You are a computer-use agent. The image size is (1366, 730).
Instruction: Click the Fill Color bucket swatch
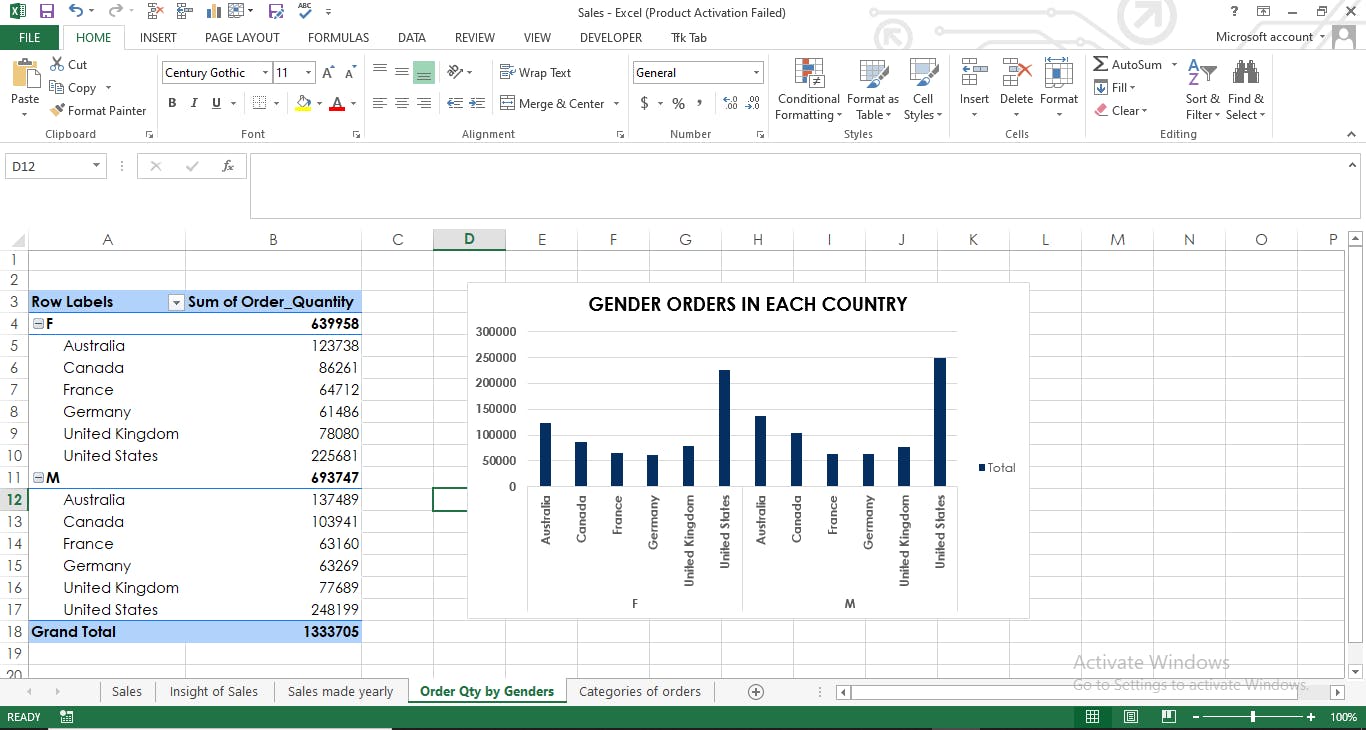303,103
